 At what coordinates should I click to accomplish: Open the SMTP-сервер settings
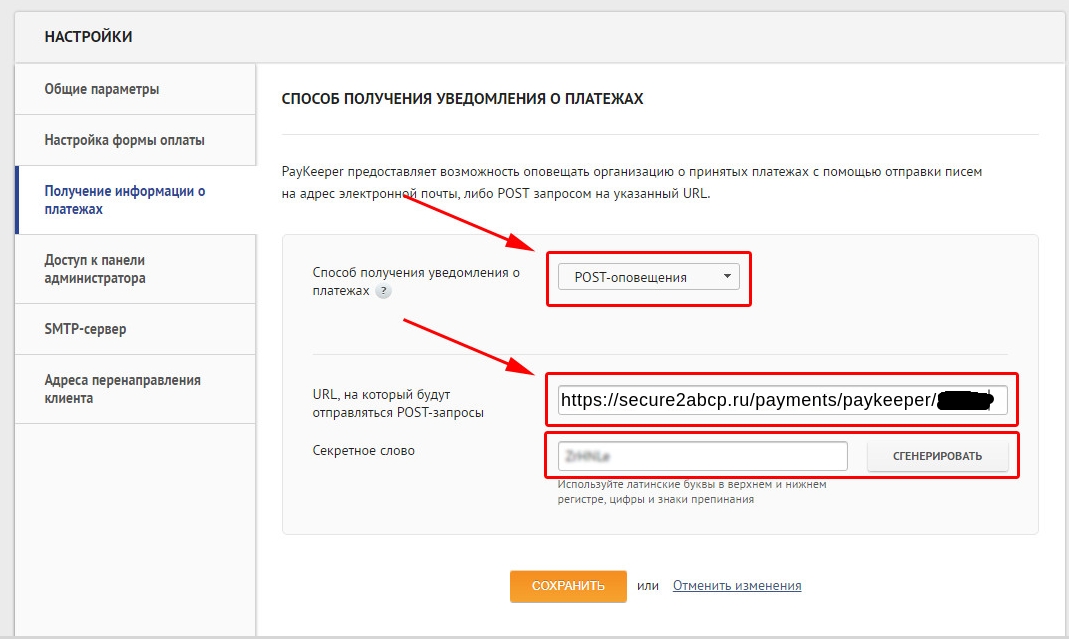[x=85, y=329]
